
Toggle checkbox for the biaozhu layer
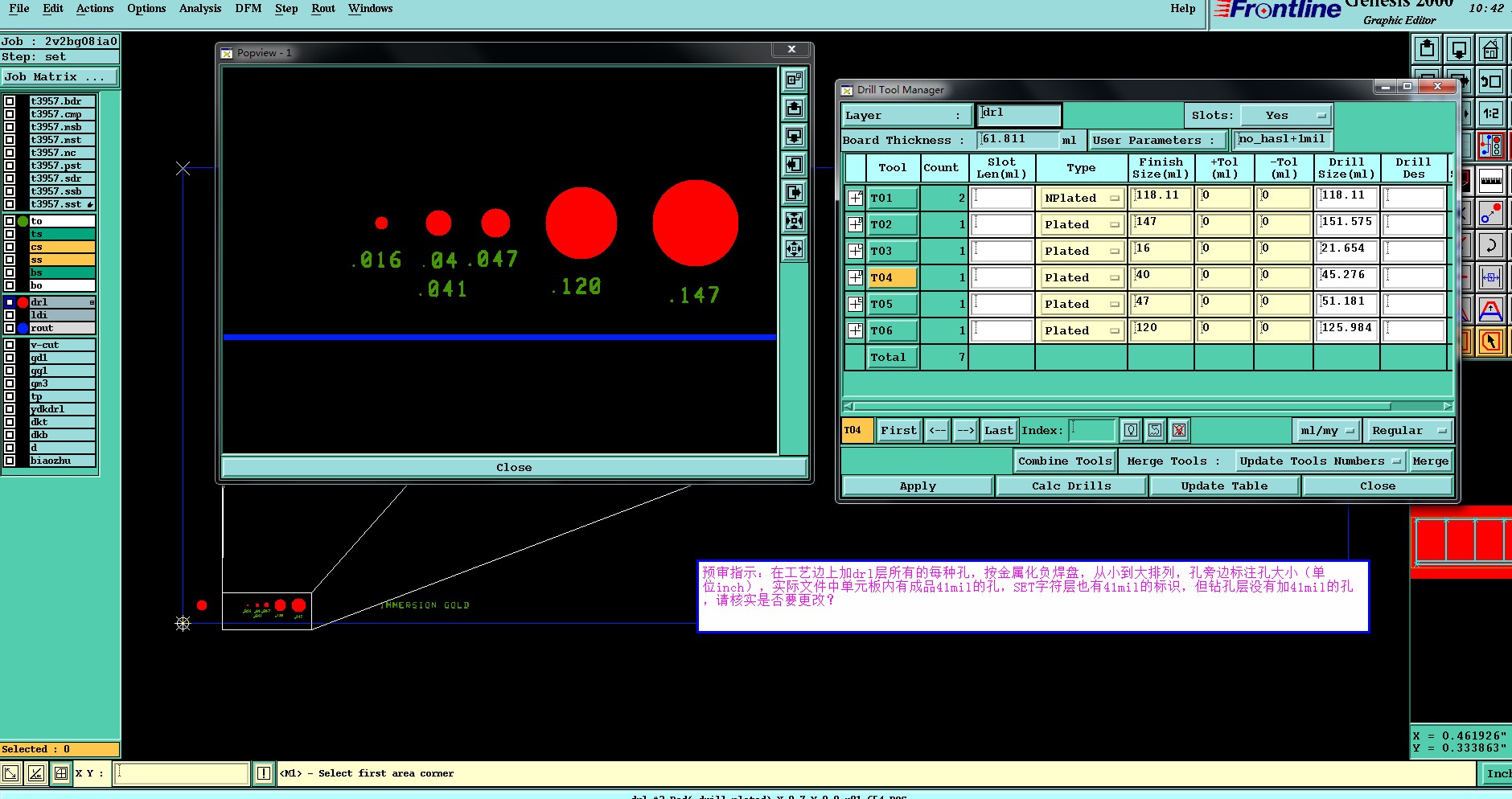click(x=10, y=461)
